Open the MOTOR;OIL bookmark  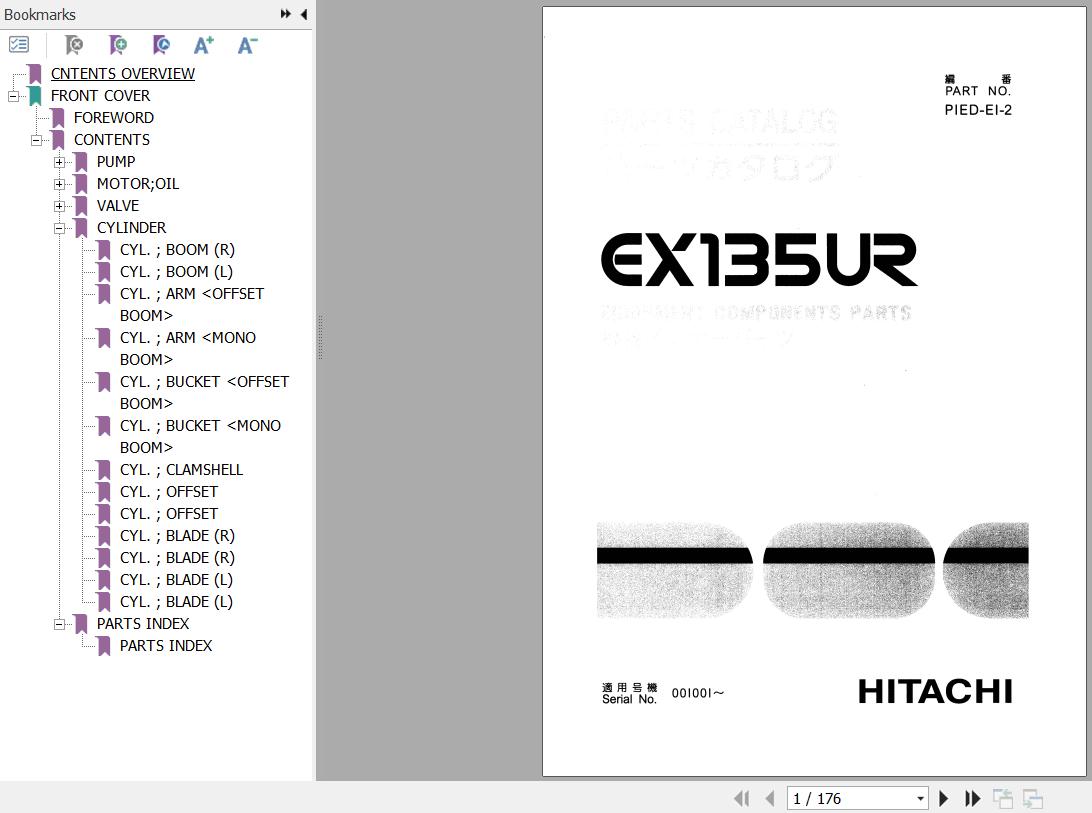coord(138,184)
